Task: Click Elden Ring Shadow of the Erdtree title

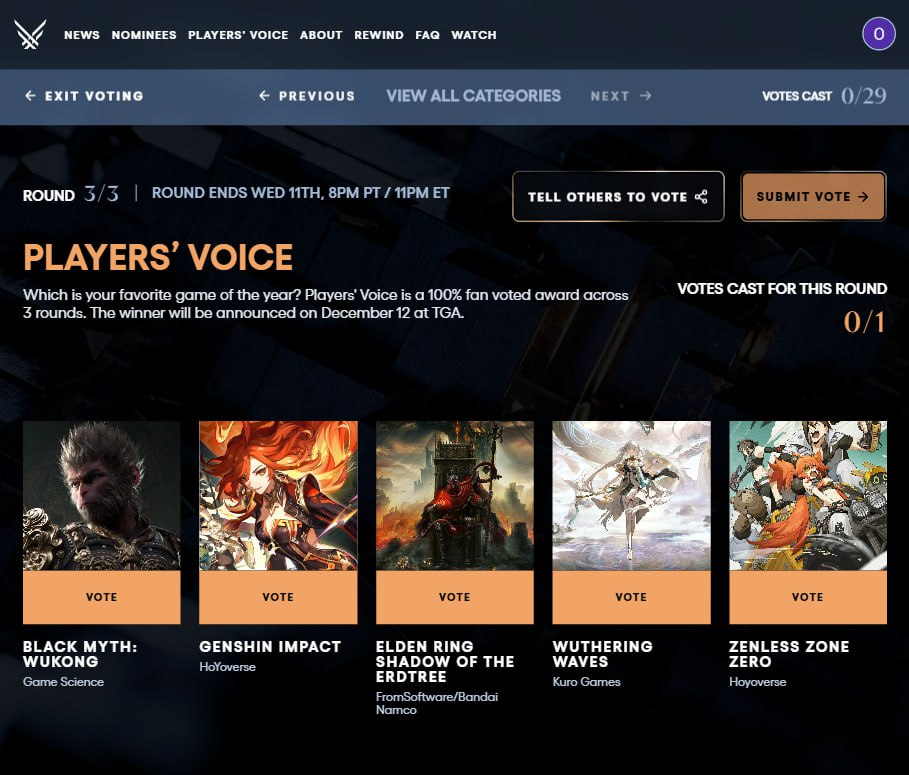Action: 445,661
